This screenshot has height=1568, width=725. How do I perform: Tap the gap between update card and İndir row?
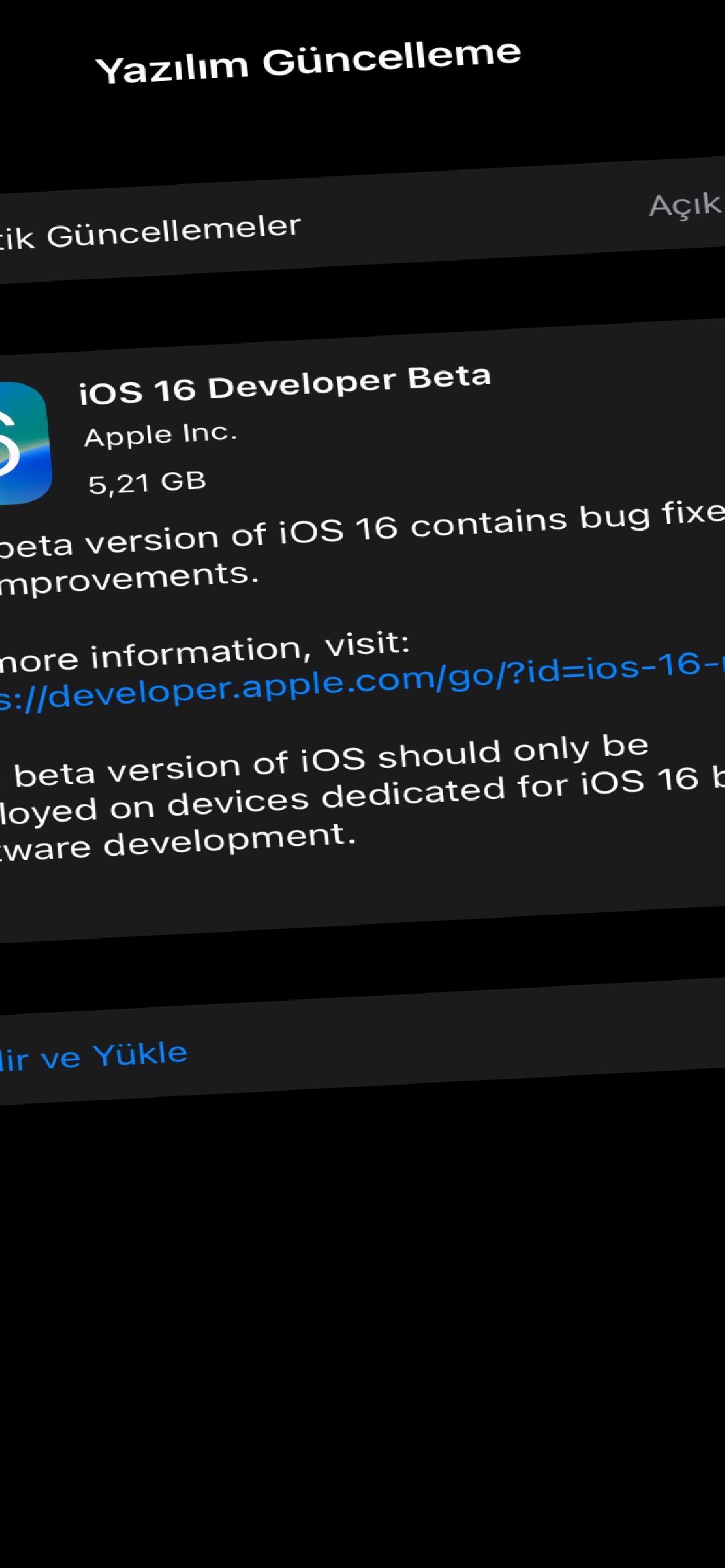coord(362,966)
